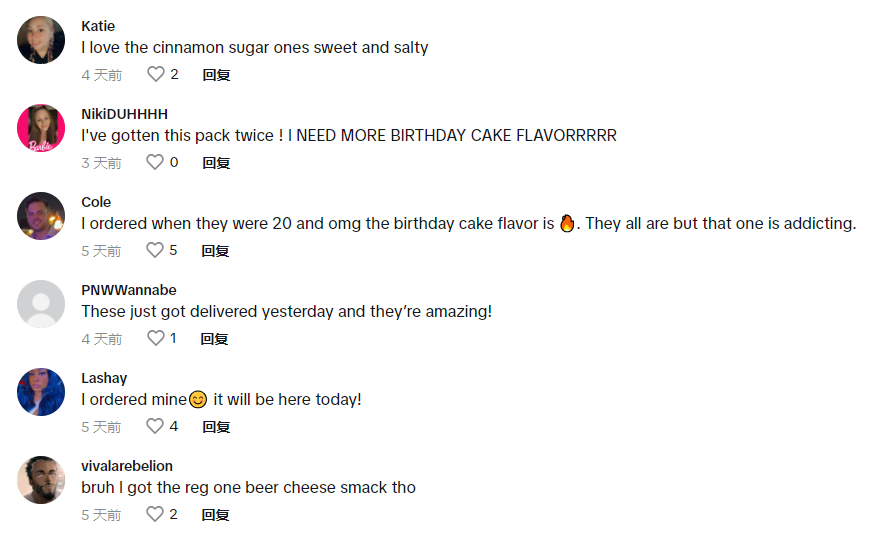Open the Cole username link
This screenshot has height=536, width=888.
(x=96, y=202)
